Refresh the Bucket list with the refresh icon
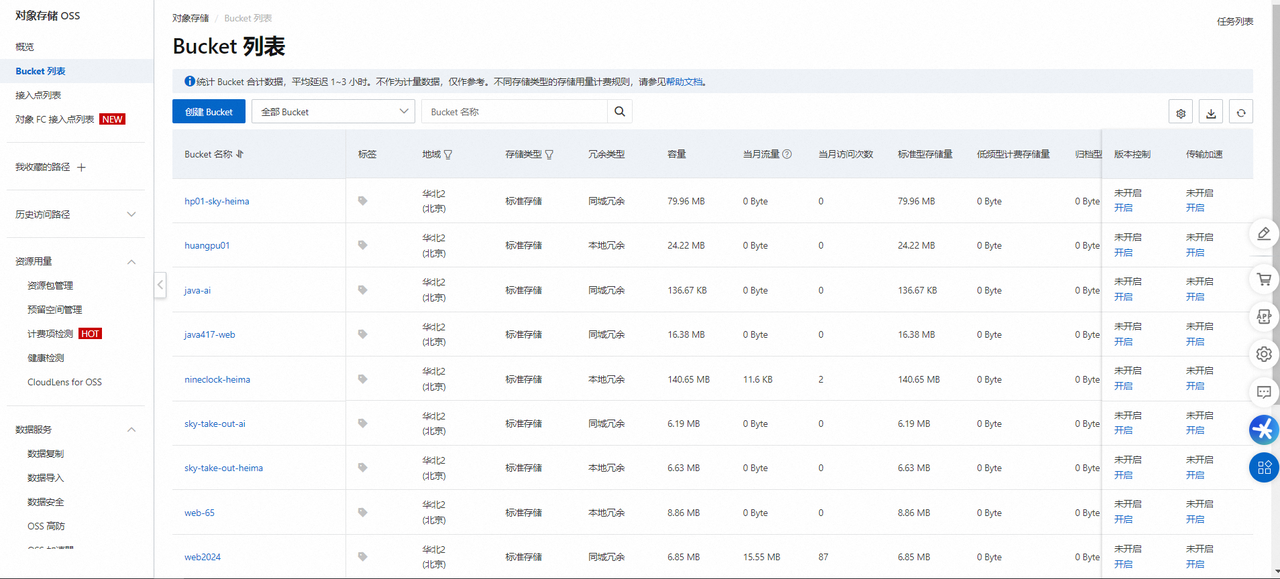This screenshot has height=579, width=1280. tap(1240, 112)
